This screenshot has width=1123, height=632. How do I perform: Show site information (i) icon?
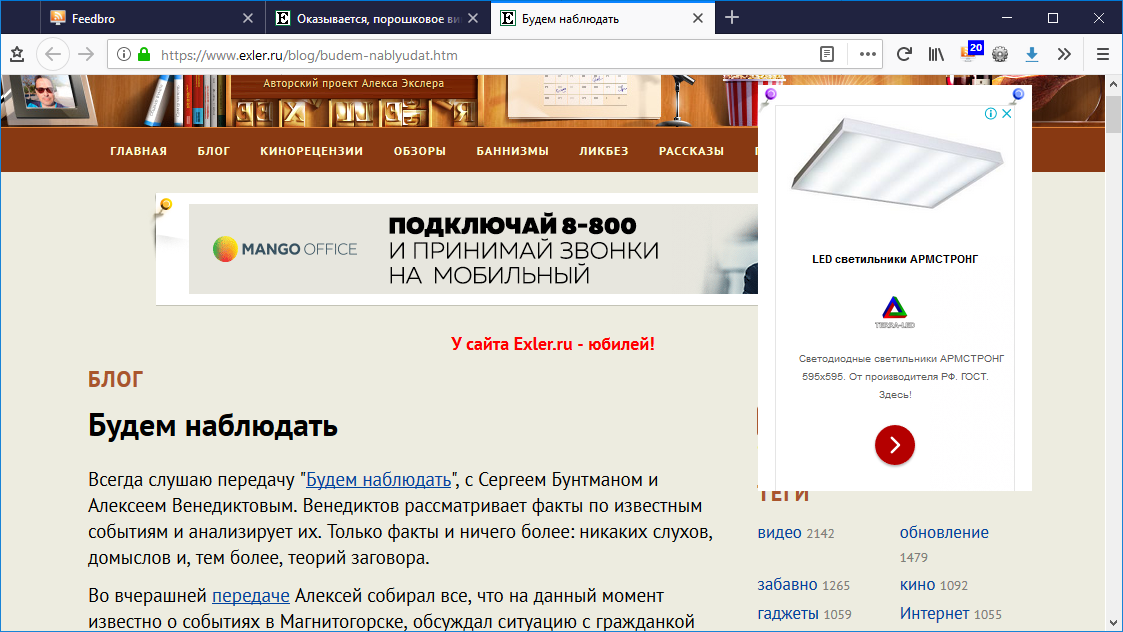(124, 54)
